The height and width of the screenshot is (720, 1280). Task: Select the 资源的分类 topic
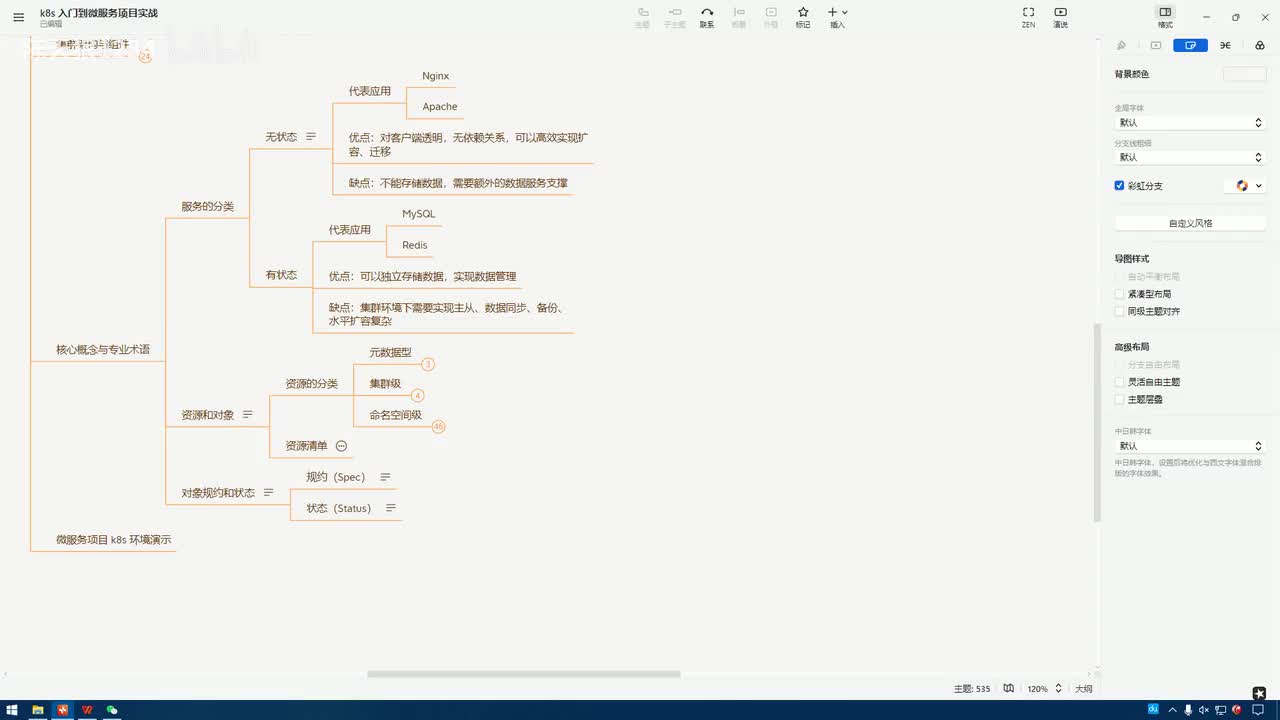pos(312,383)
